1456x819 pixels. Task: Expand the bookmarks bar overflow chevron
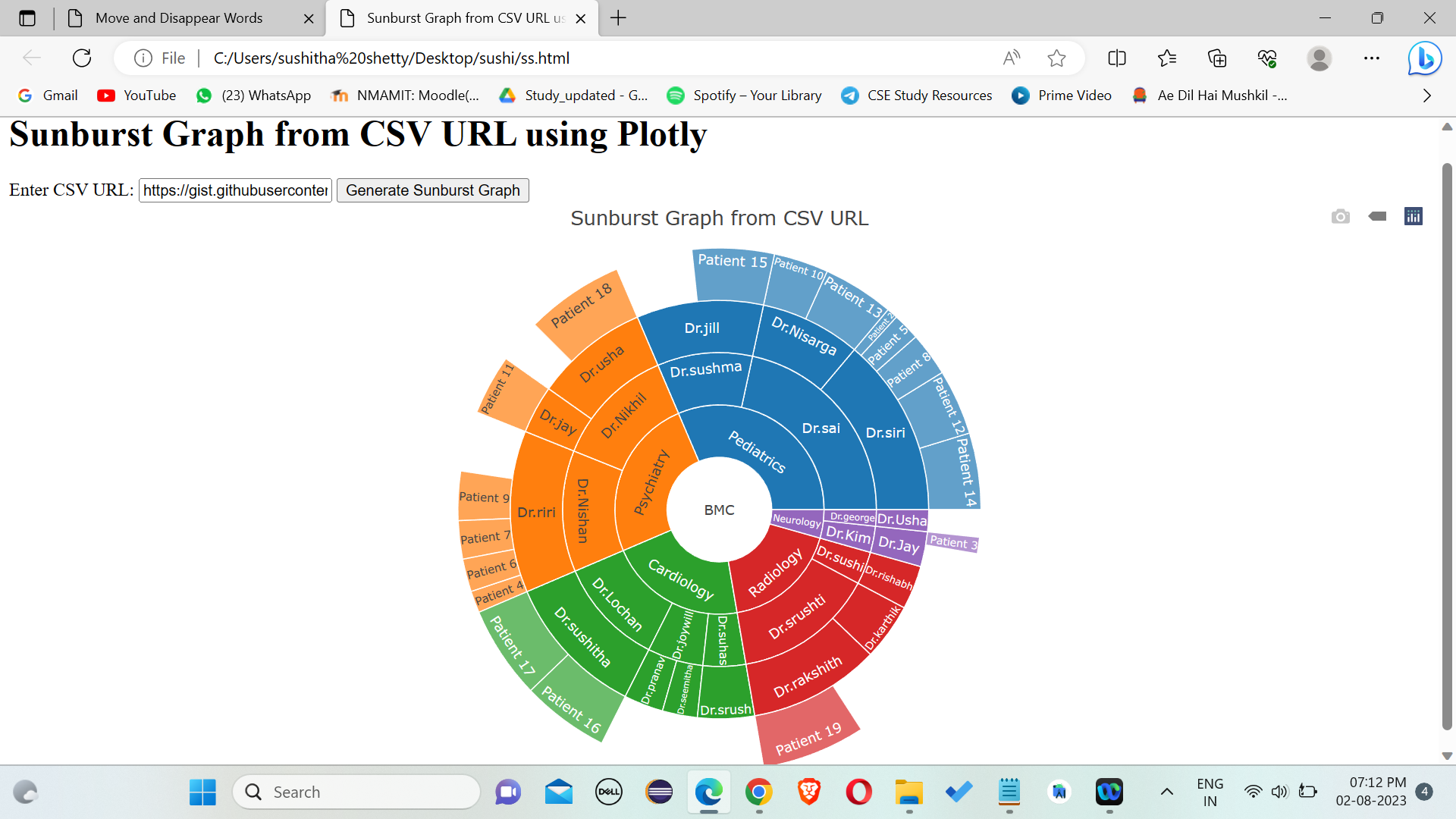(x=1427, y=96)
